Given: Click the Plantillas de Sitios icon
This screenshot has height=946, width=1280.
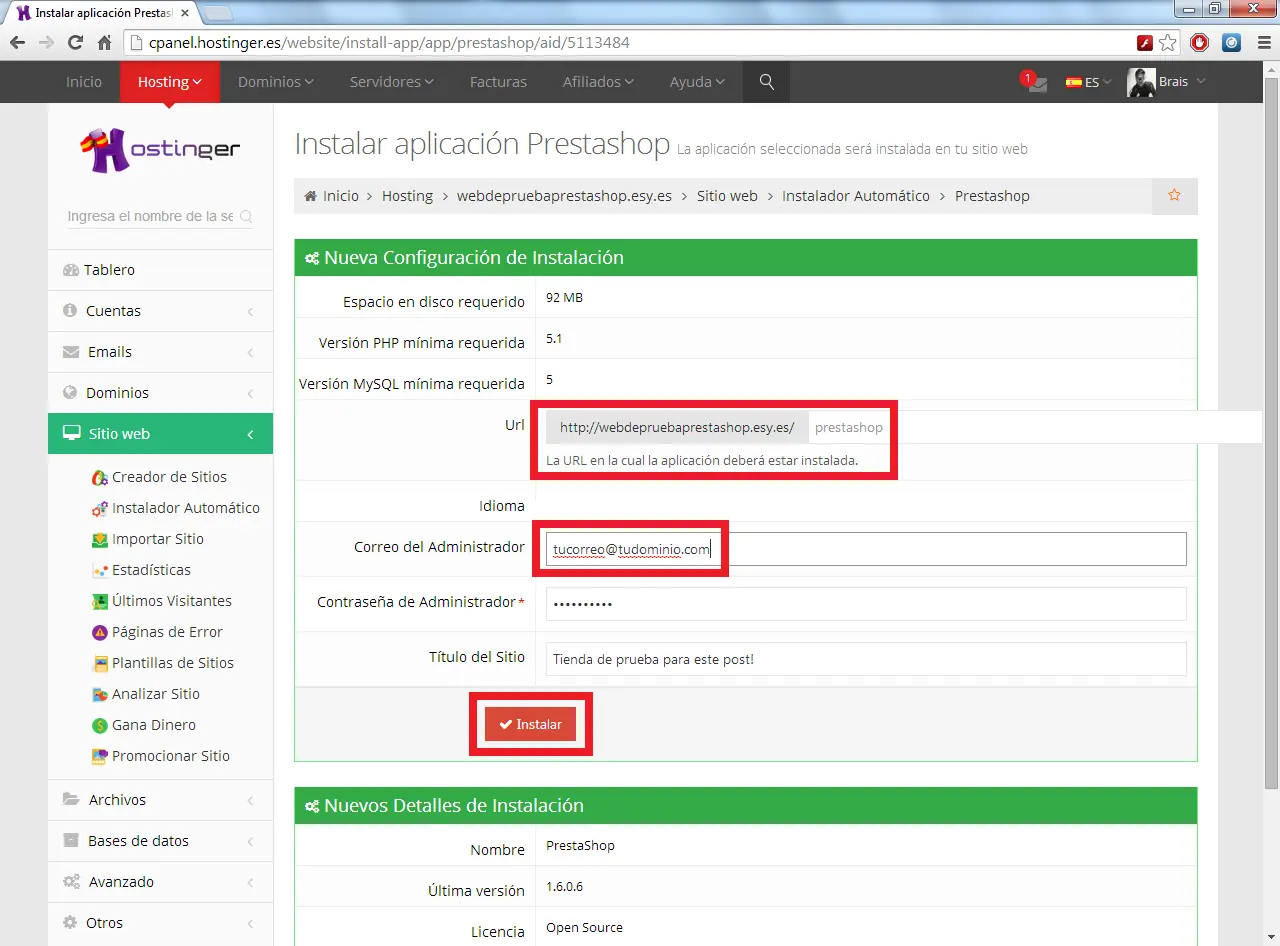Looking at the screenshot, I should [x=99, y=663].
